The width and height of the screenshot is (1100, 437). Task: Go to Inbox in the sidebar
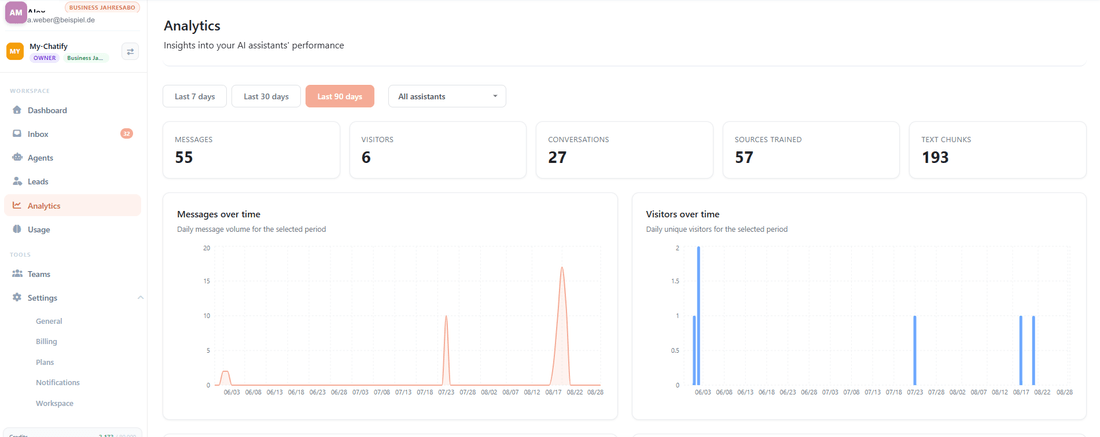pos(72,134)
